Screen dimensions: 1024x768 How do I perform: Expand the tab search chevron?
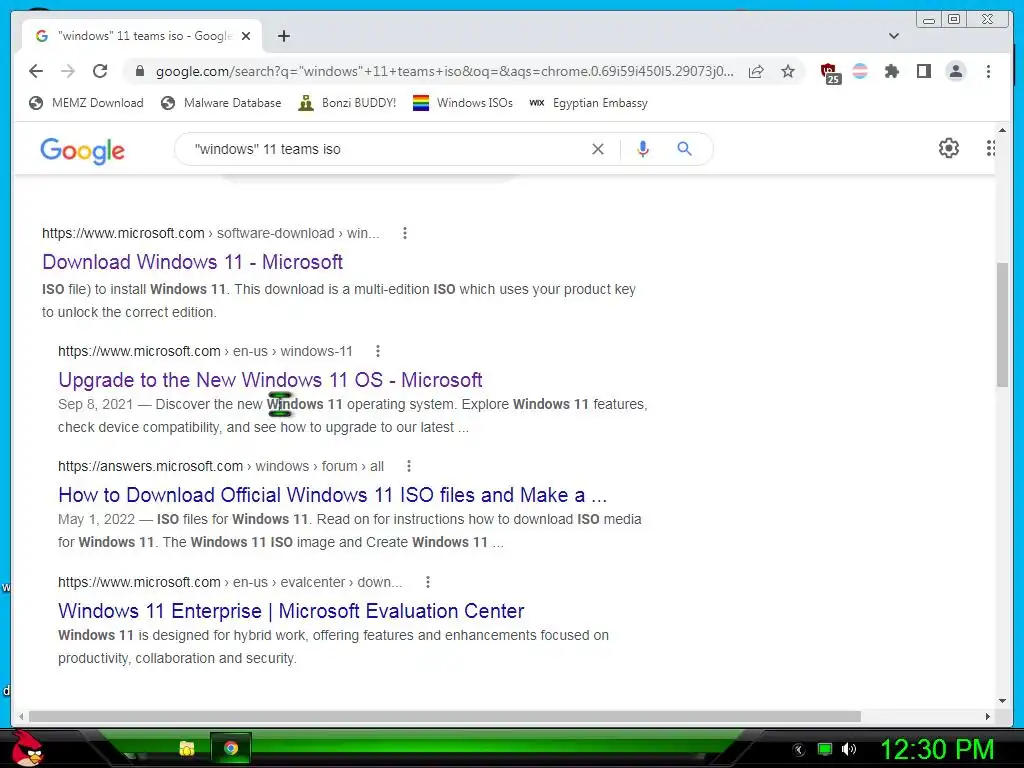(894, 36)
